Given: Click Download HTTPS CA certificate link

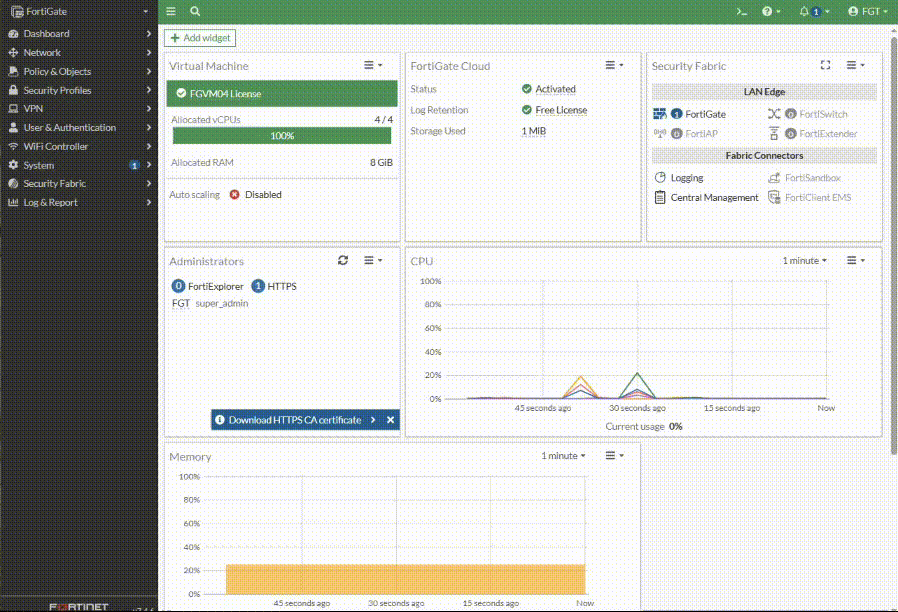Looking at the screenshot, I should 294,420.
